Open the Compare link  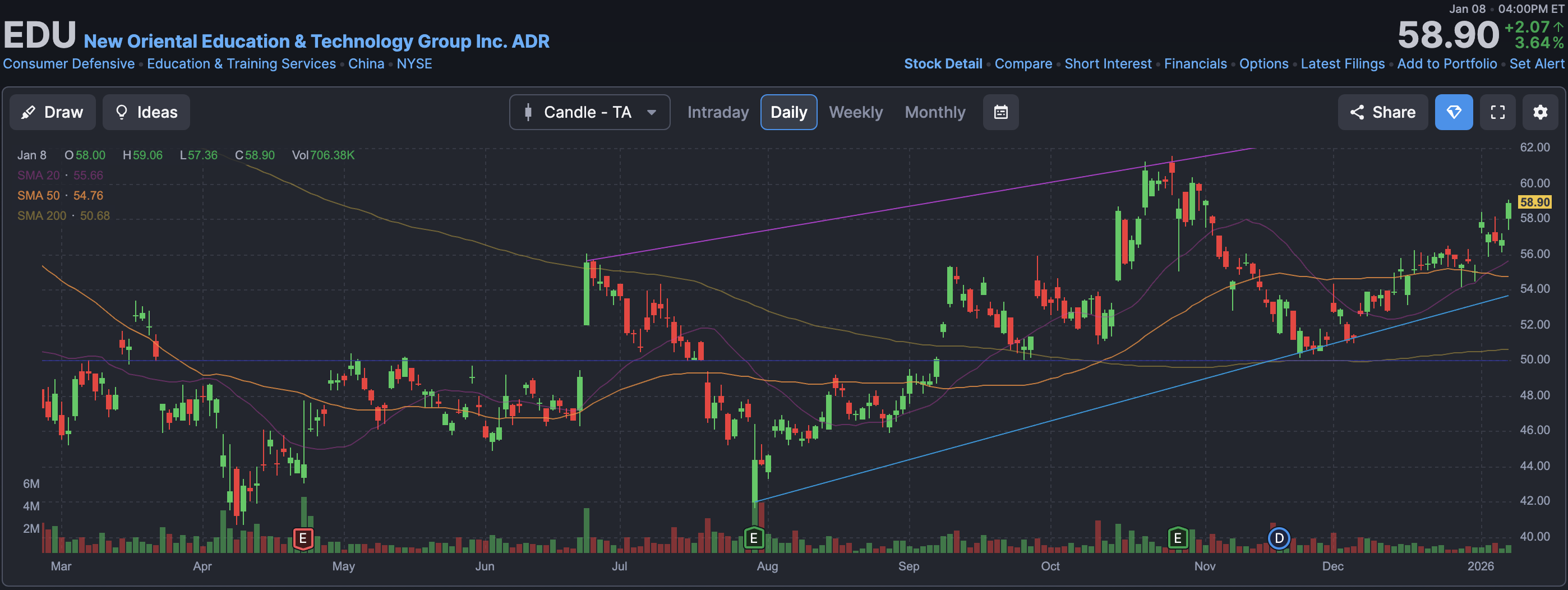tap(1022, 64)
